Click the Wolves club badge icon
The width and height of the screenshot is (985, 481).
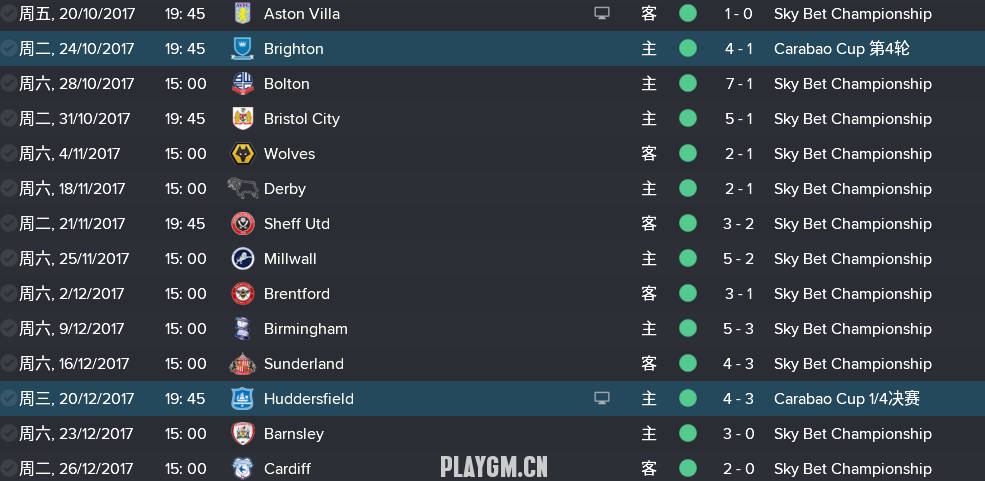pyautogui.click(x=242, y=154)
